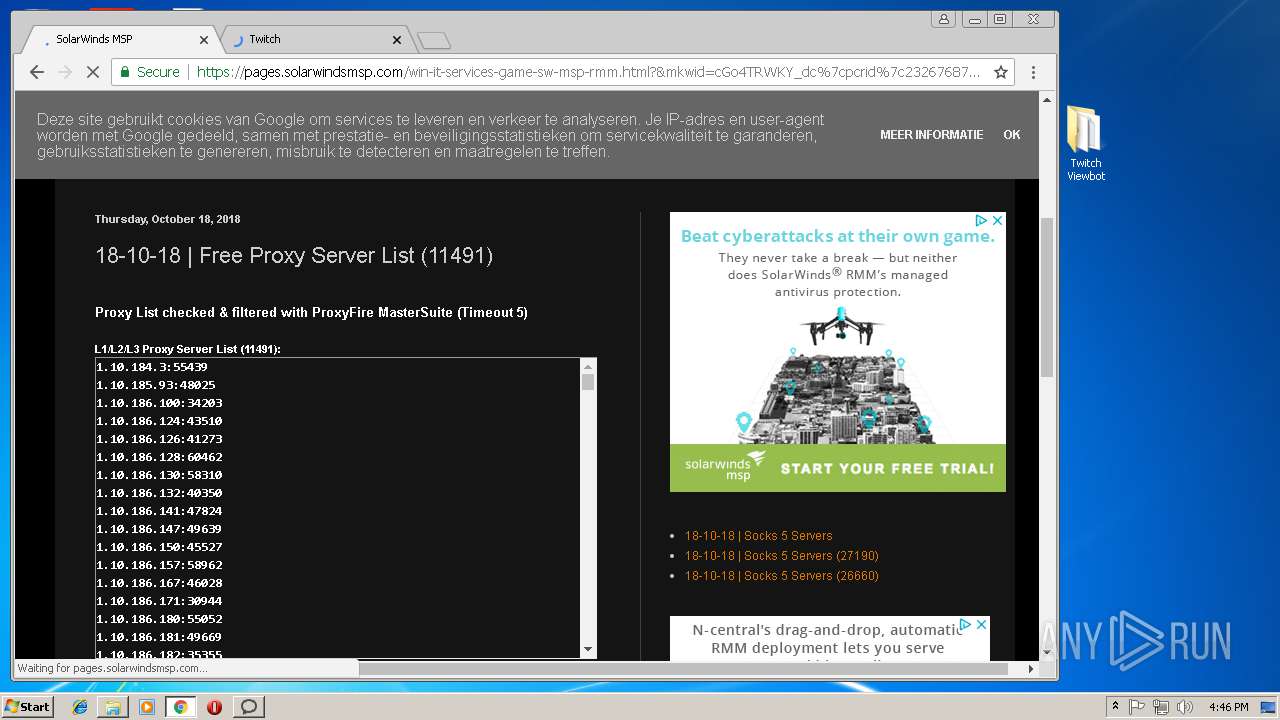Screen dimensions: 1280x720
Task: Open the AdChoices icon on the N-central ad
Action: (965, 624)
